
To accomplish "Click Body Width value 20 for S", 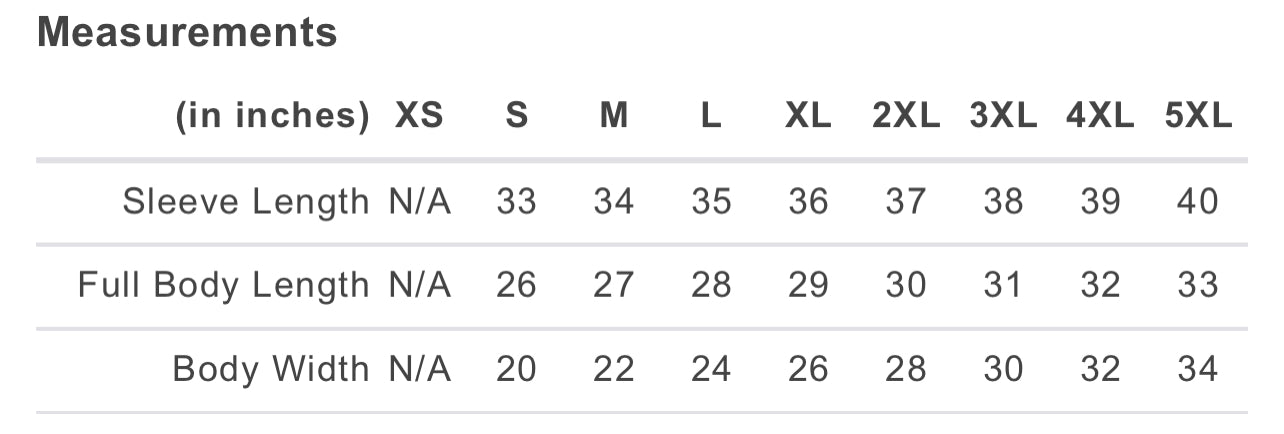I will (x=516, y=370).
